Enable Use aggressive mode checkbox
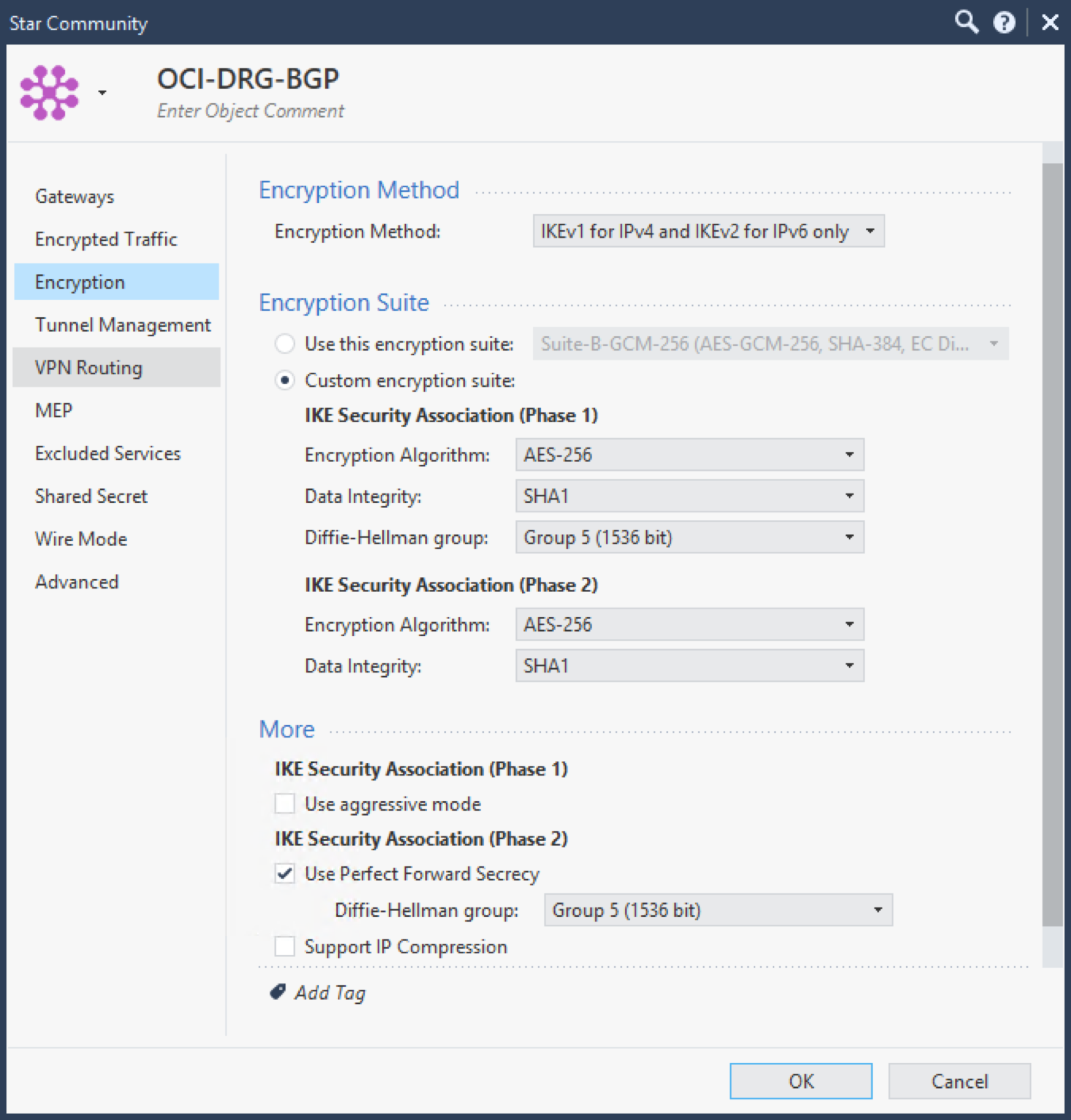The width and height of the screenshot is (1071, 1120). [x=285, y=804]
